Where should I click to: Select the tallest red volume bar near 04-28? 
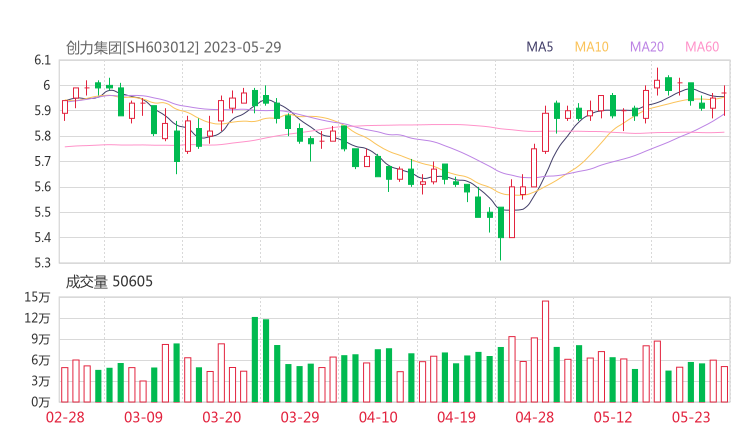[546, 351]
